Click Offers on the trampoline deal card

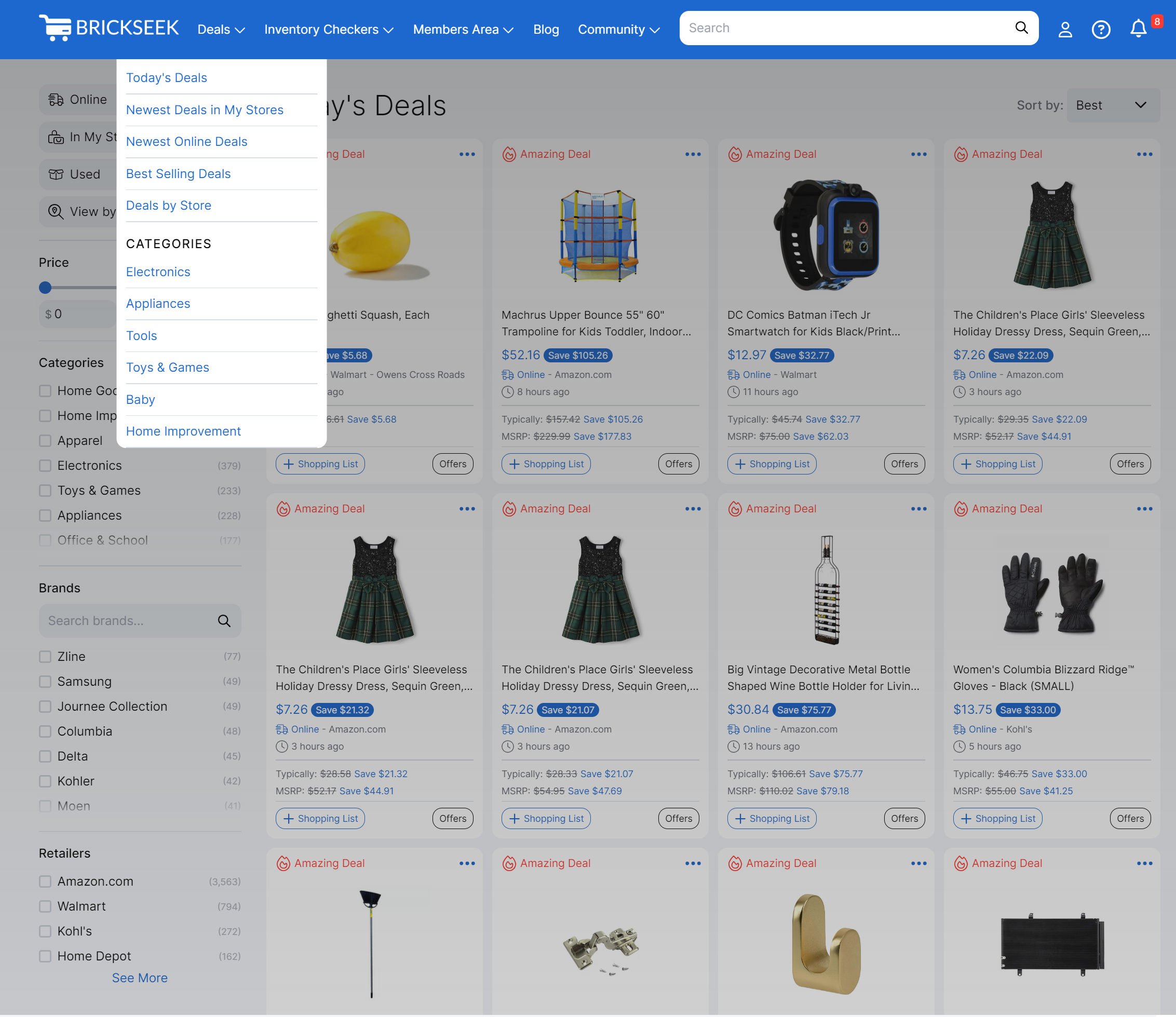[678, 464]
